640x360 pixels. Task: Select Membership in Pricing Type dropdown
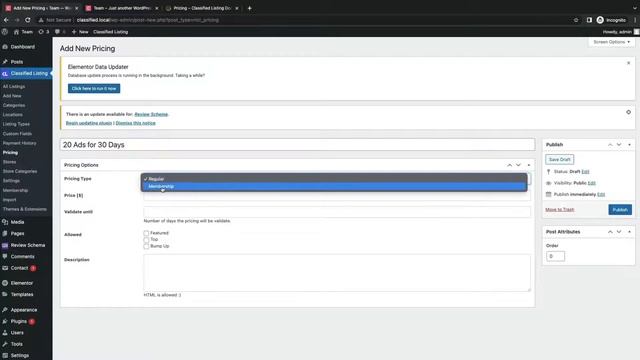click(x=334, y=187)
